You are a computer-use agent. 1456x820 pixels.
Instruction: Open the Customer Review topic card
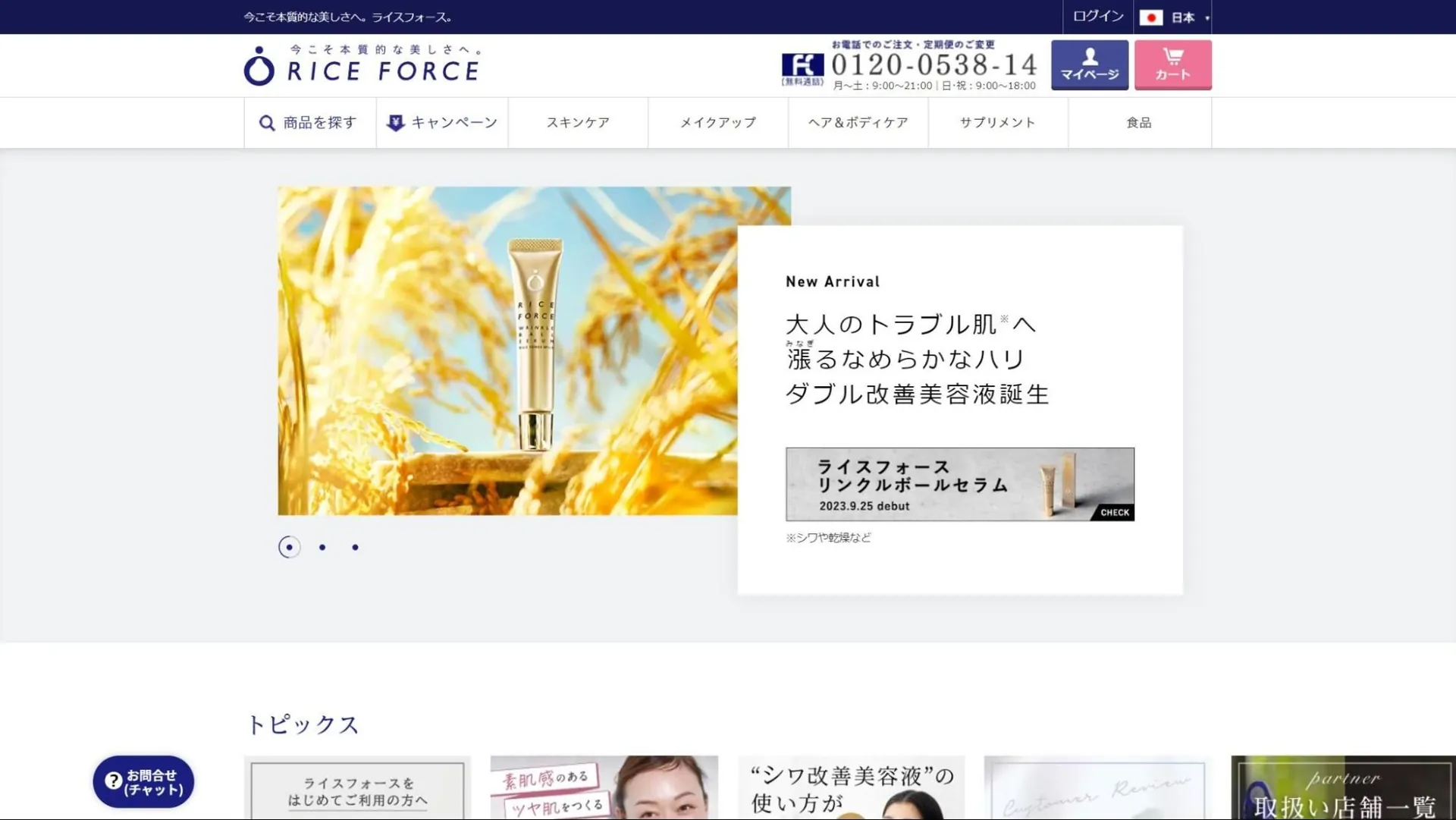[1097, 787]
